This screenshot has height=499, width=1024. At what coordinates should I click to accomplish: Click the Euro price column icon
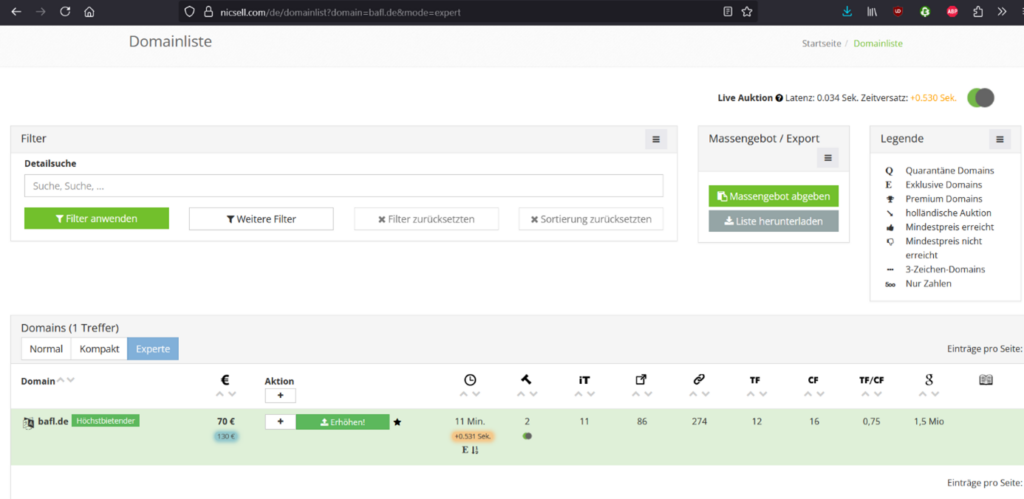226,380
